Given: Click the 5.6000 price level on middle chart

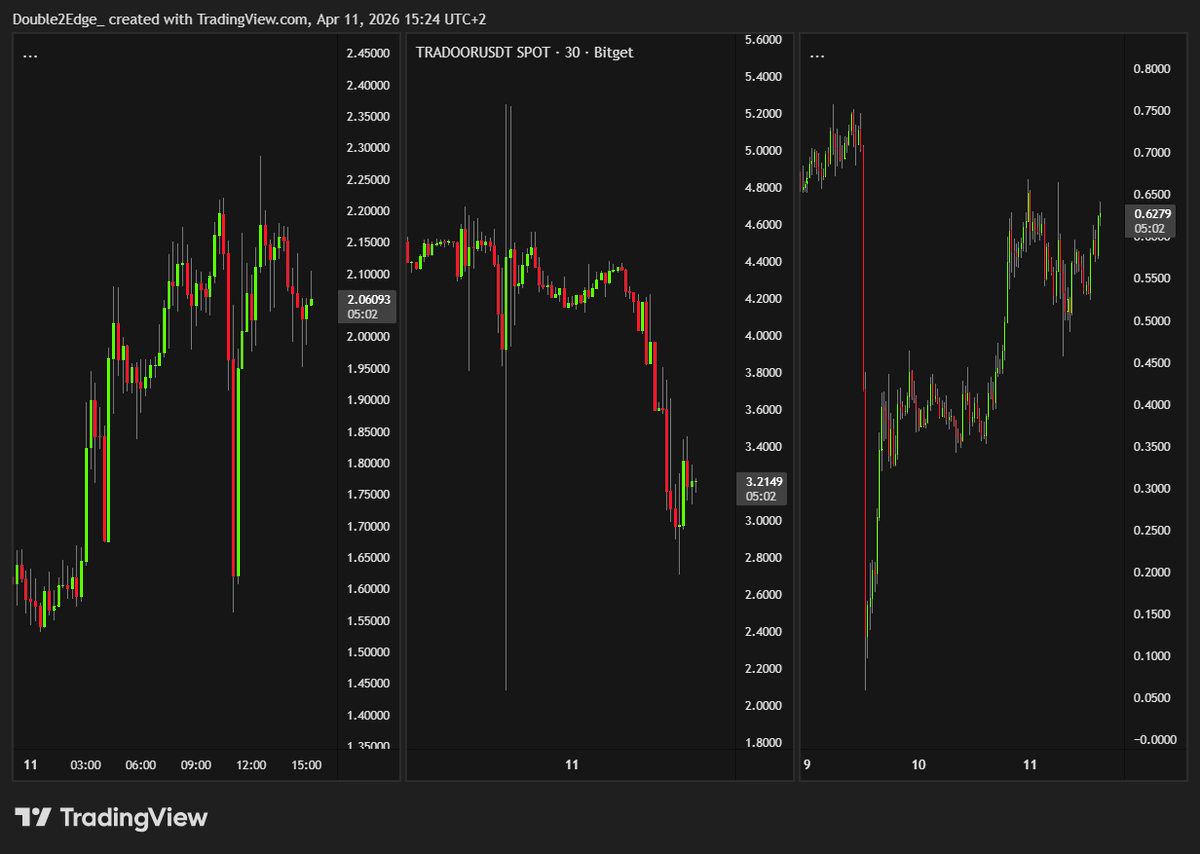Looking at the screenshot, I should [x=763, y=40].
